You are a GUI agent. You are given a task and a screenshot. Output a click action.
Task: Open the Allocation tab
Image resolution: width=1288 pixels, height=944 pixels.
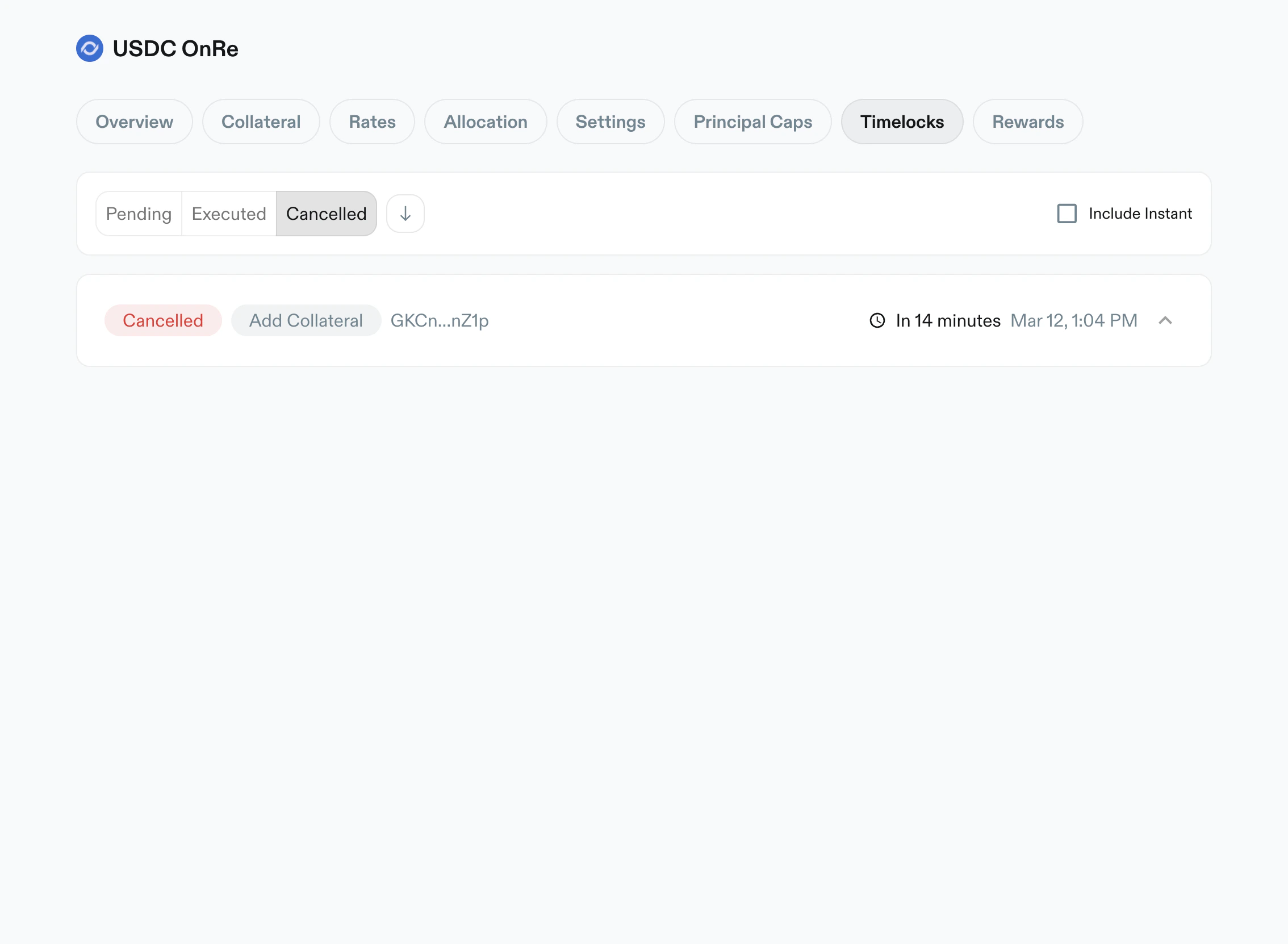click(486, 122)
